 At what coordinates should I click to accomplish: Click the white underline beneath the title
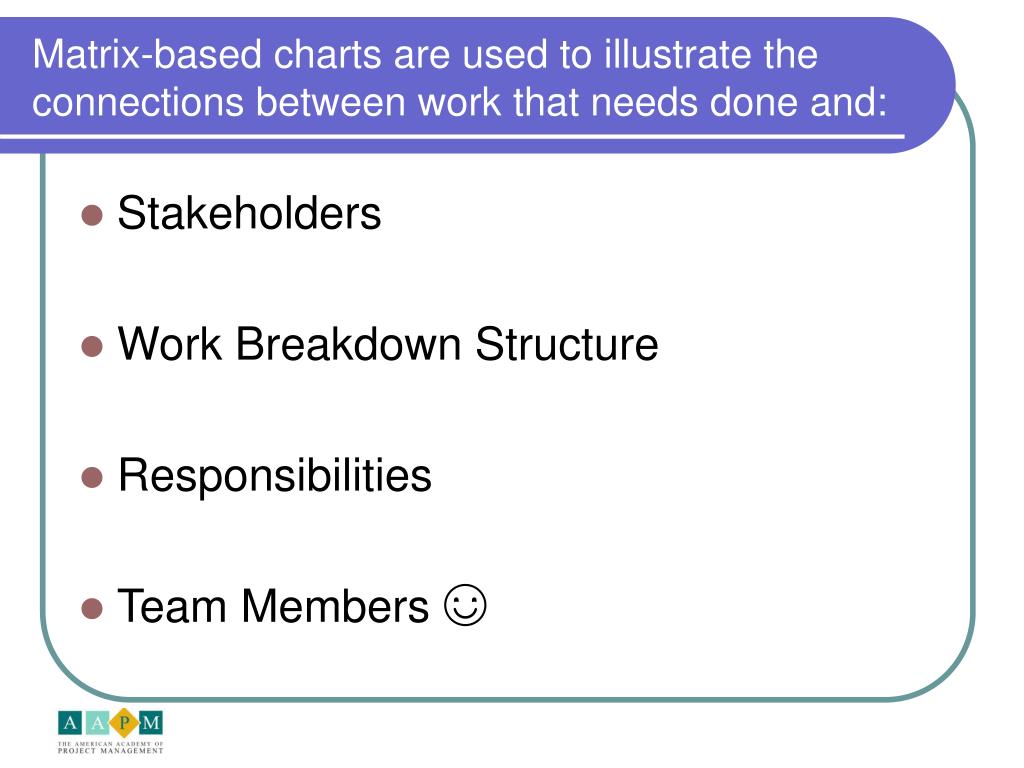pyautogui.click(x=452, y=136)
